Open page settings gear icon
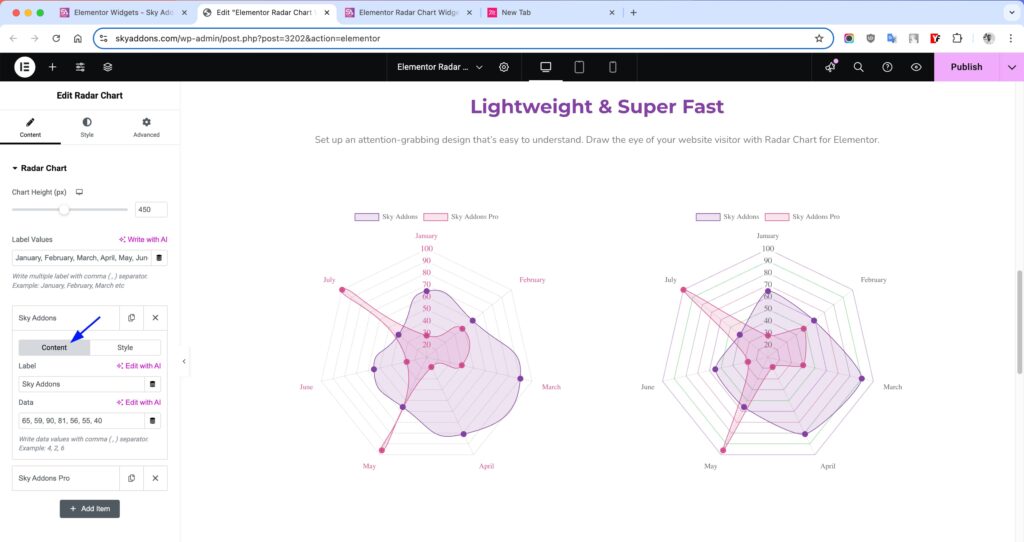 coord(504,67)
